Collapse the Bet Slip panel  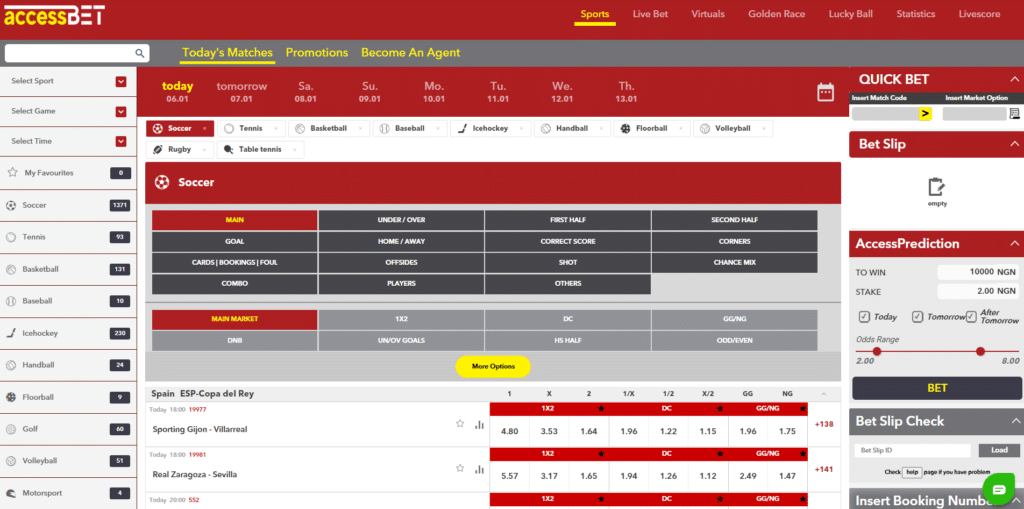1014,144
